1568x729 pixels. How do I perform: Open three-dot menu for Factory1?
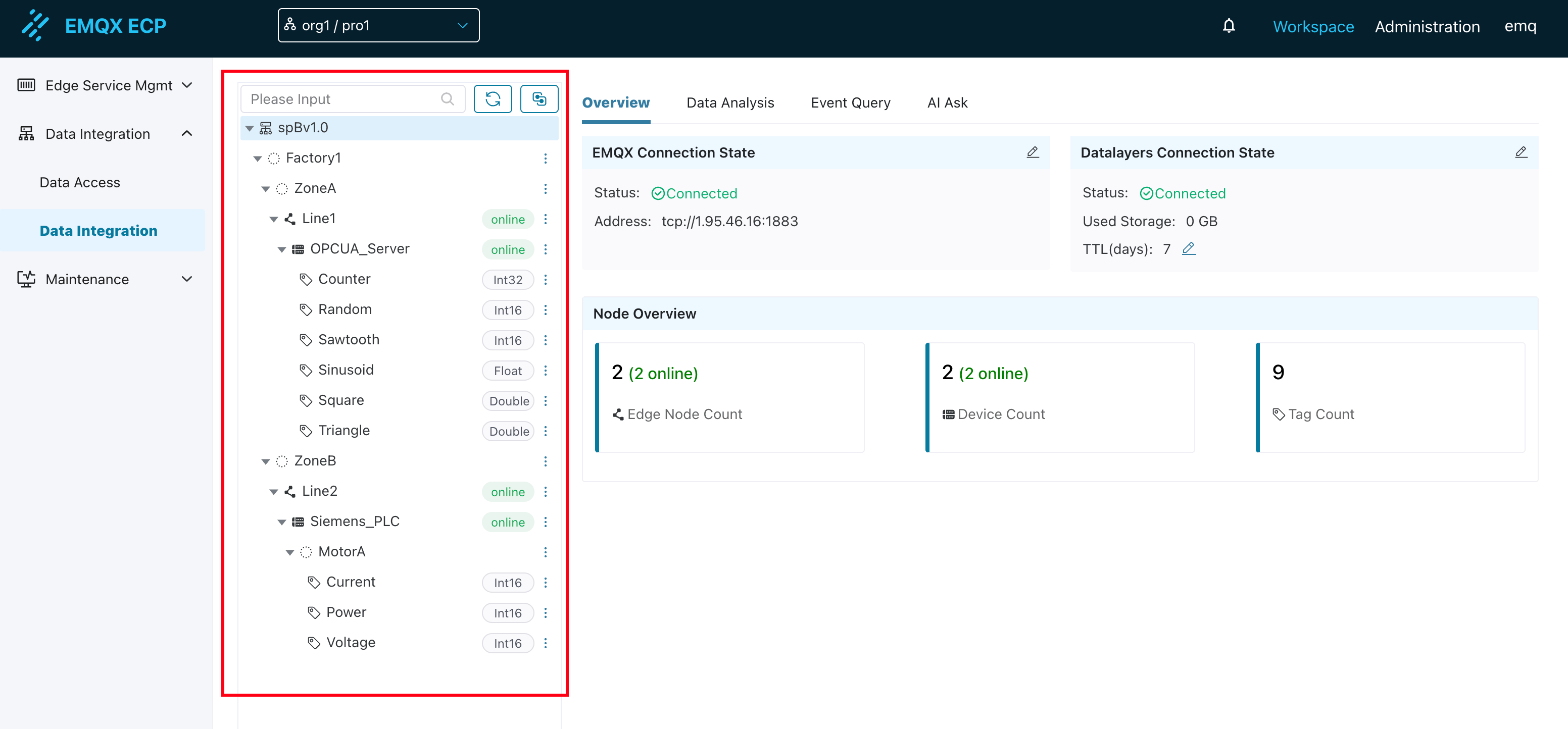coord(546,158)
